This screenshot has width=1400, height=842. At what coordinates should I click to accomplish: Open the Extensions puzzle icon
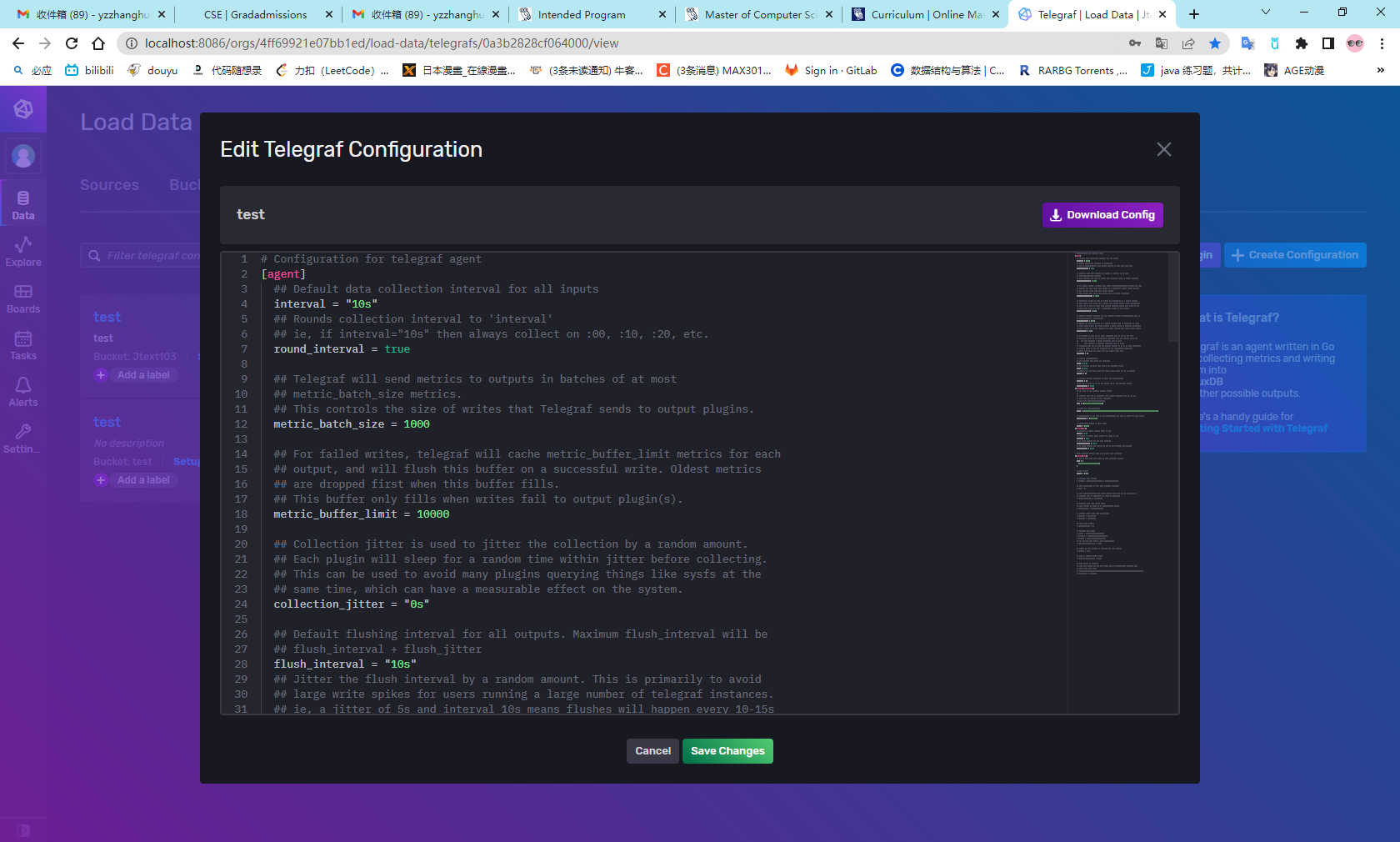pyautogui.click(x=1302, y=43)
